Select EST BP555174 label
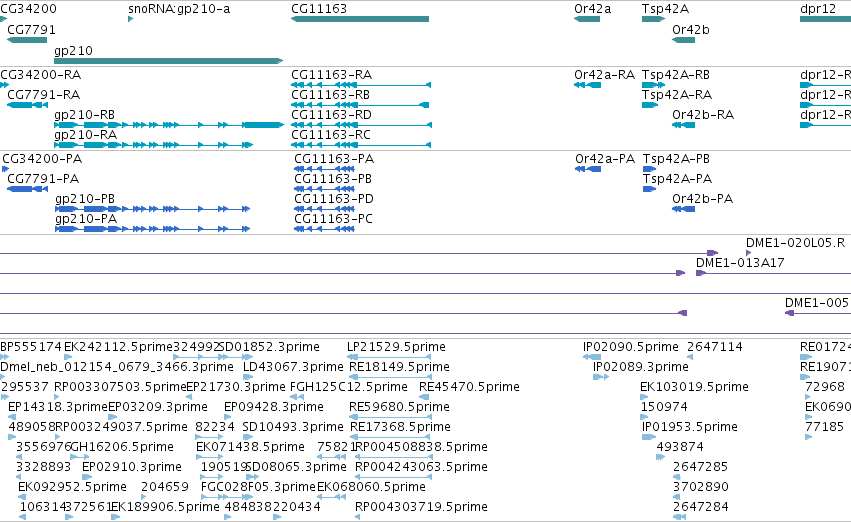This screenshot has height=522, width=851. [x=31, y=347]
